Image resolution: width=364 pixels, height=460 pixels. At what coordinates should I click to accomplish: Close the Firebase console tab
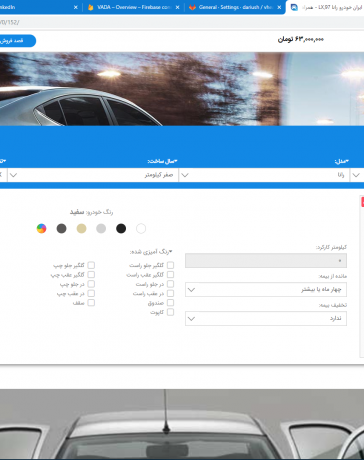[177, 7]
